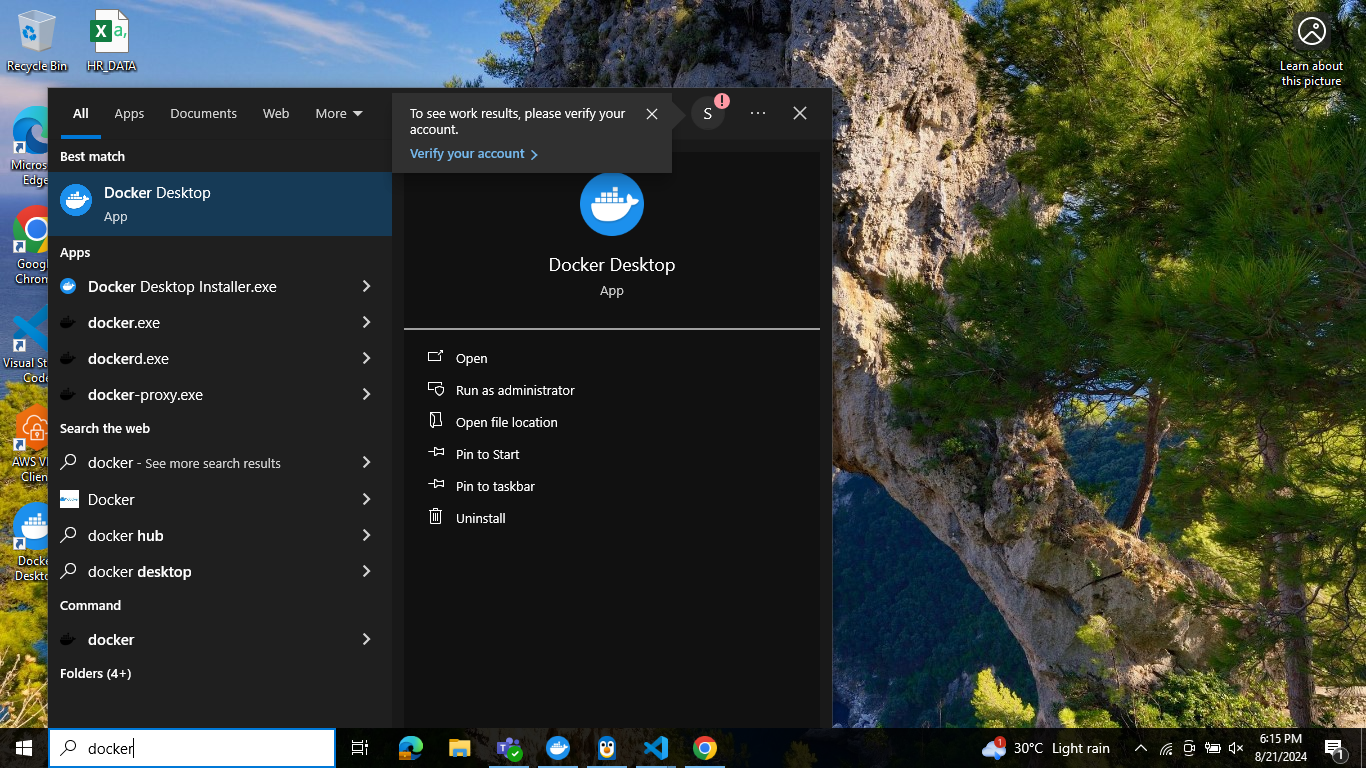
Task: Open the notification center icon
Action: pos(1335,748)
